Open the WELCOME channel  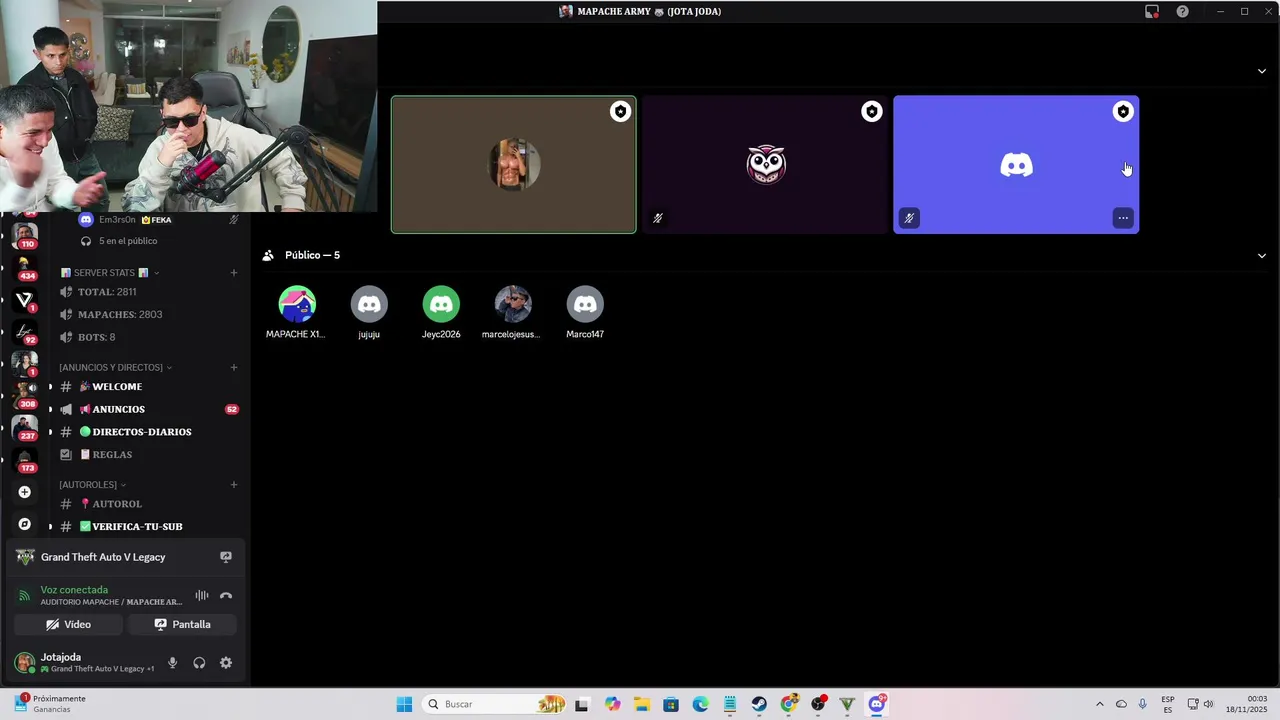[x=148, y=387]
